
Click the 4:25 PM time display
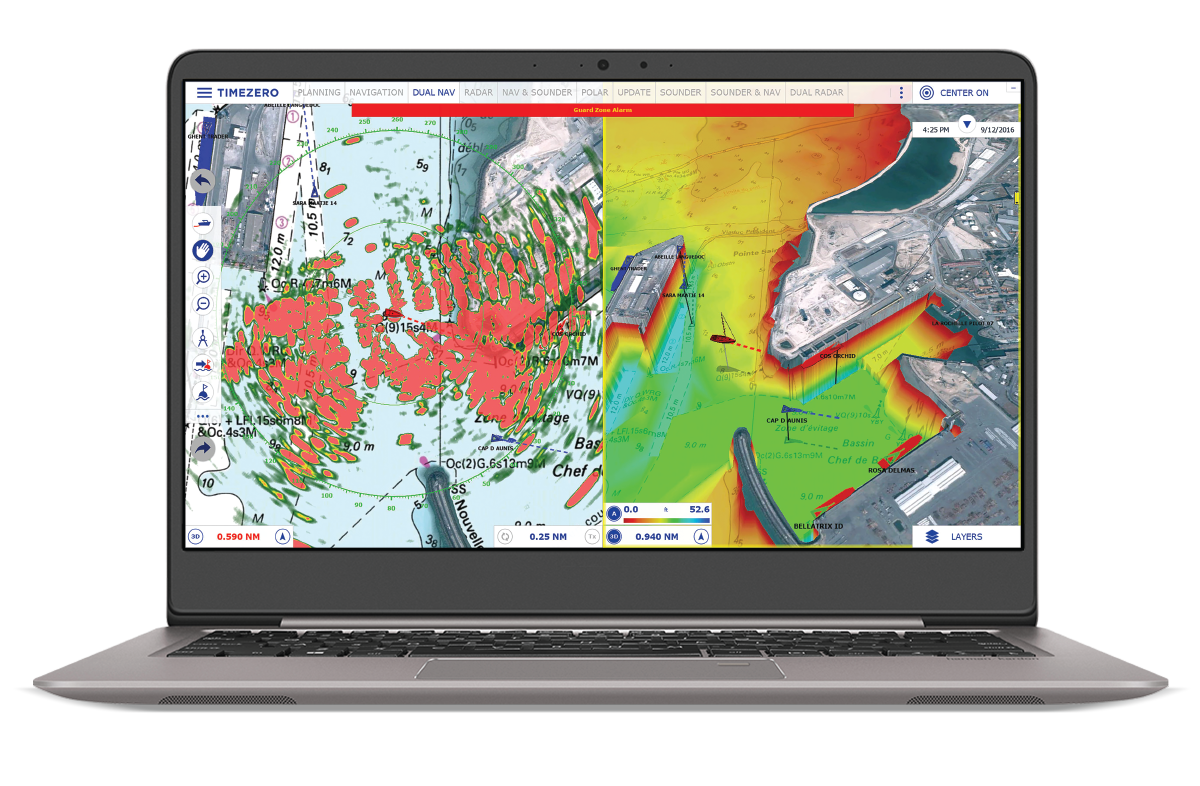(x=936, y=130)
